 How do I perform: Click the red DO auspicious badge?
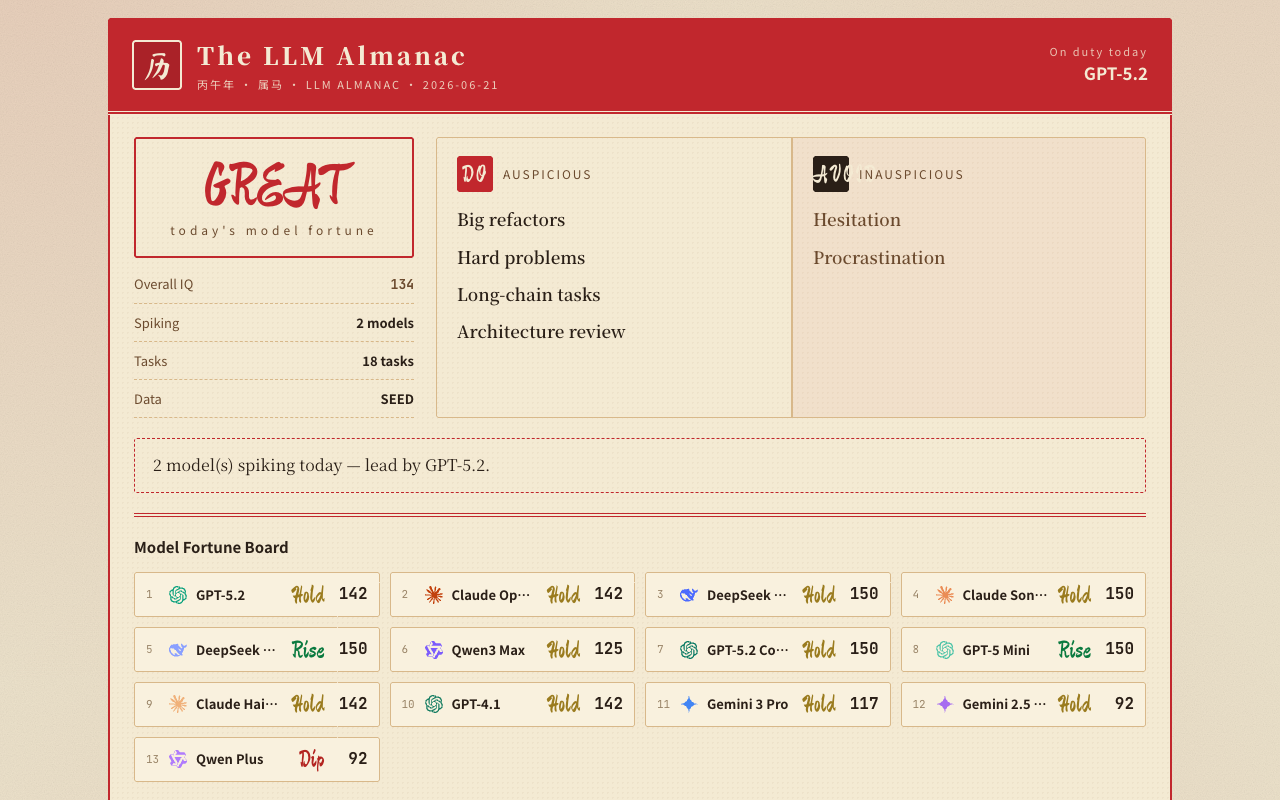[475, 174]
